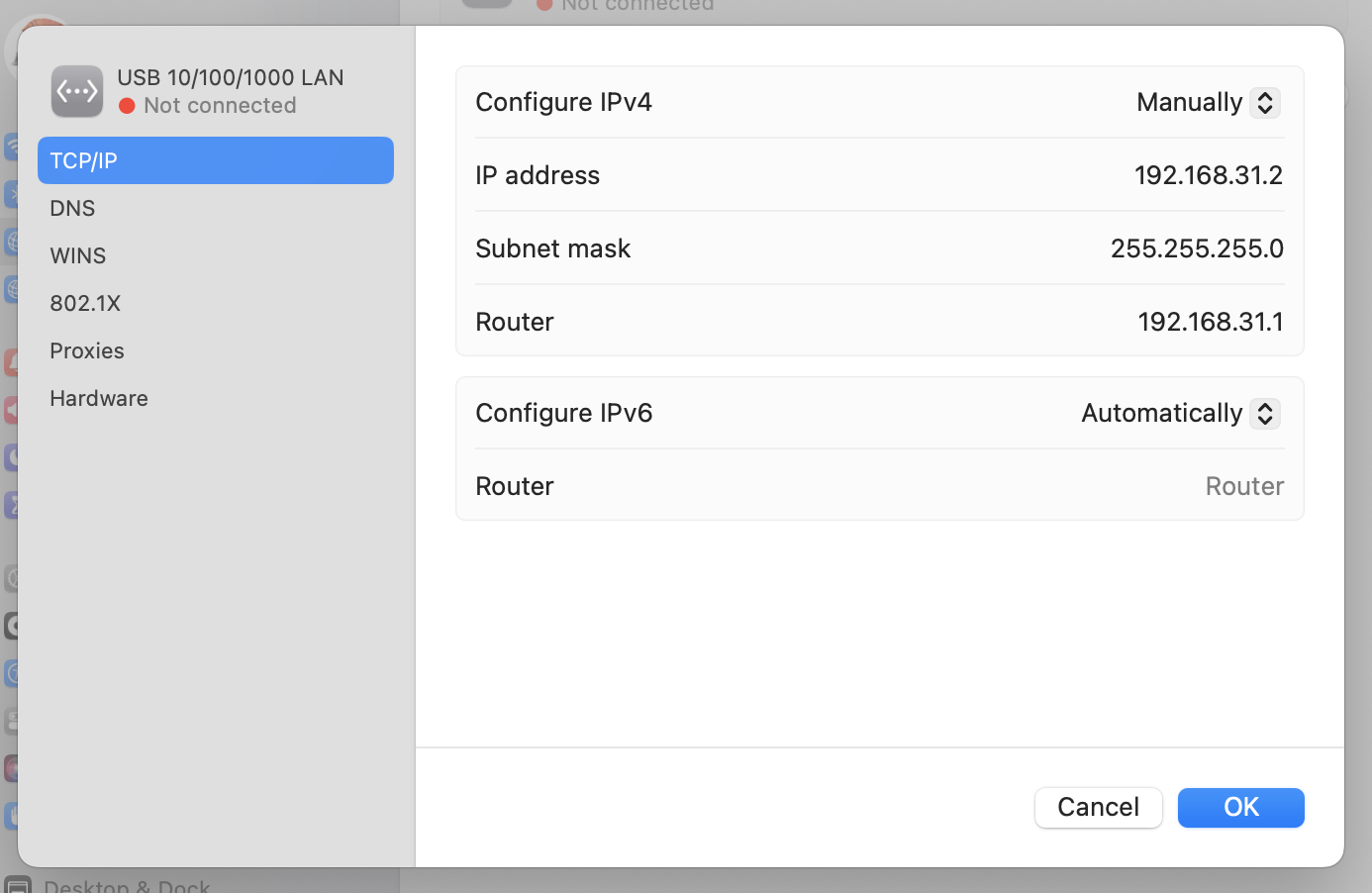Open the DNS settings section
This screenshot has height=893, width=1372.
(x=73, y=208)
